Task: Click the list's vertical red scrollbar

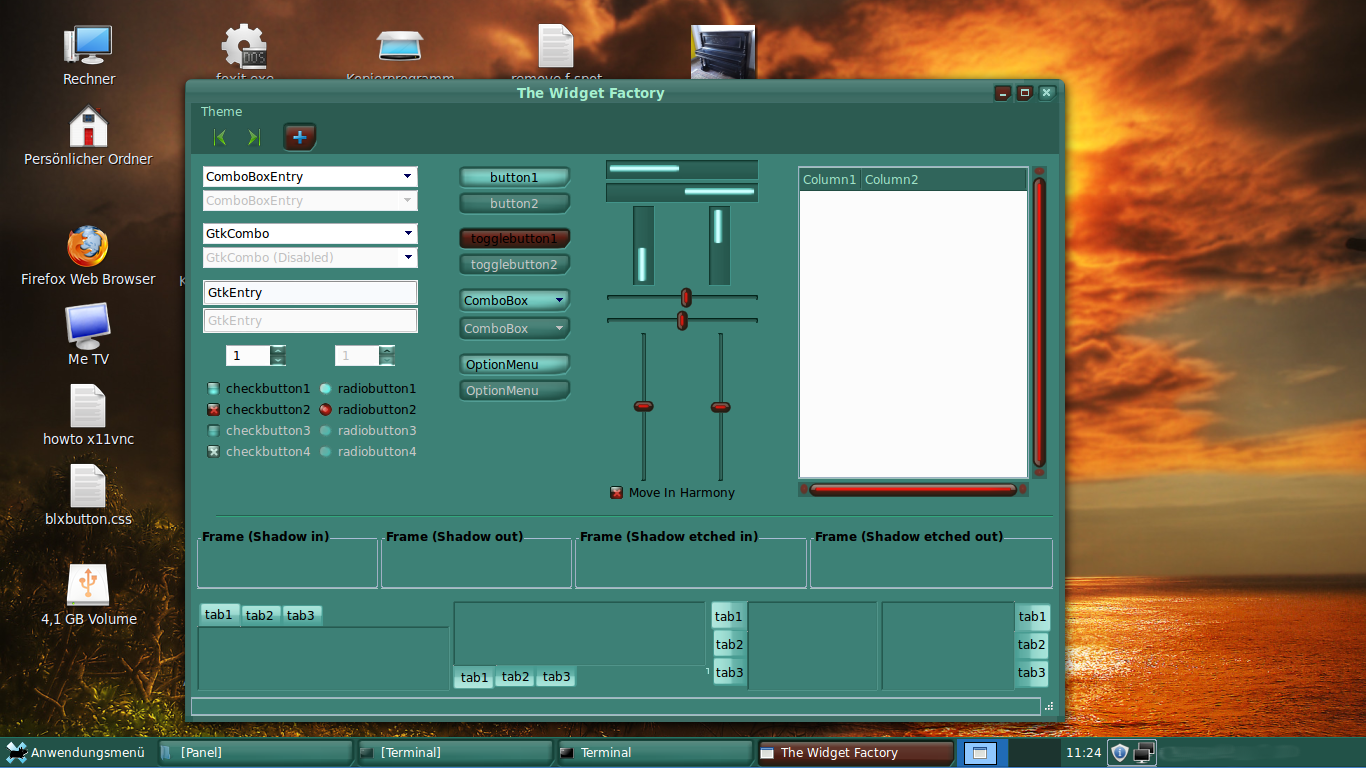Action: click(1039, 322)
